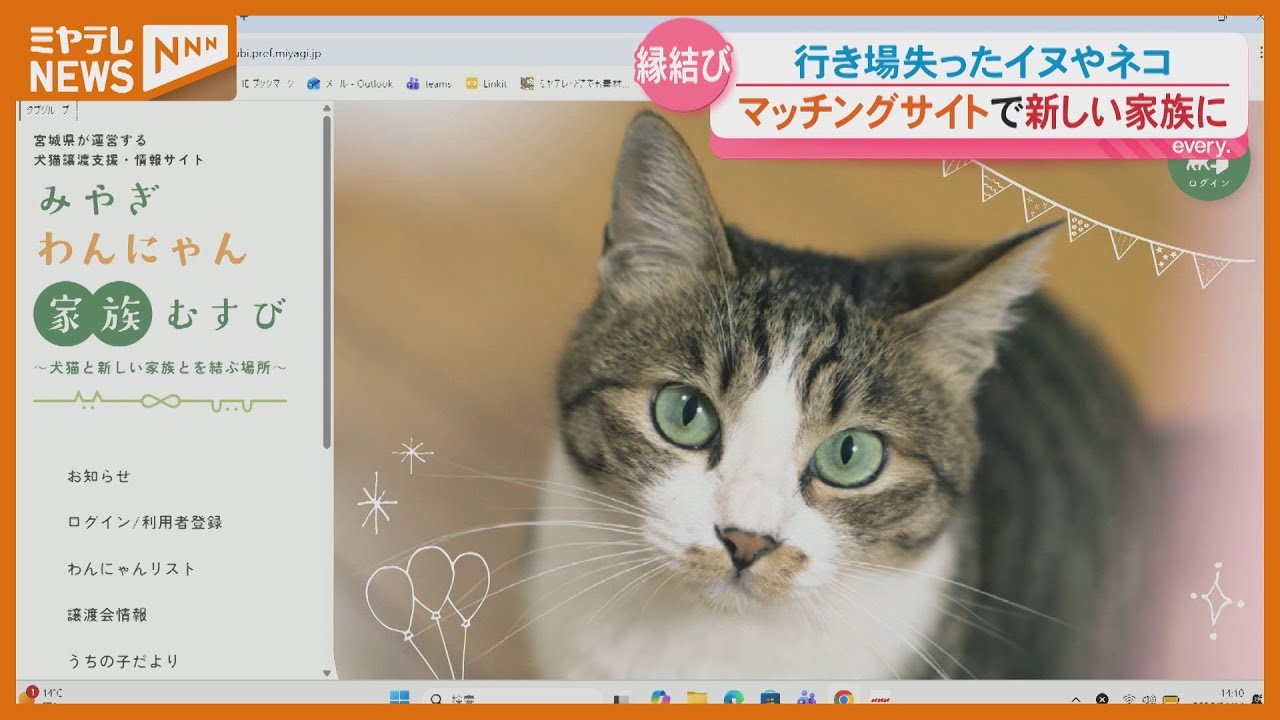Open the お知らせ menu item
Viewport: 1280px width, 720px height.
point(99,476)
